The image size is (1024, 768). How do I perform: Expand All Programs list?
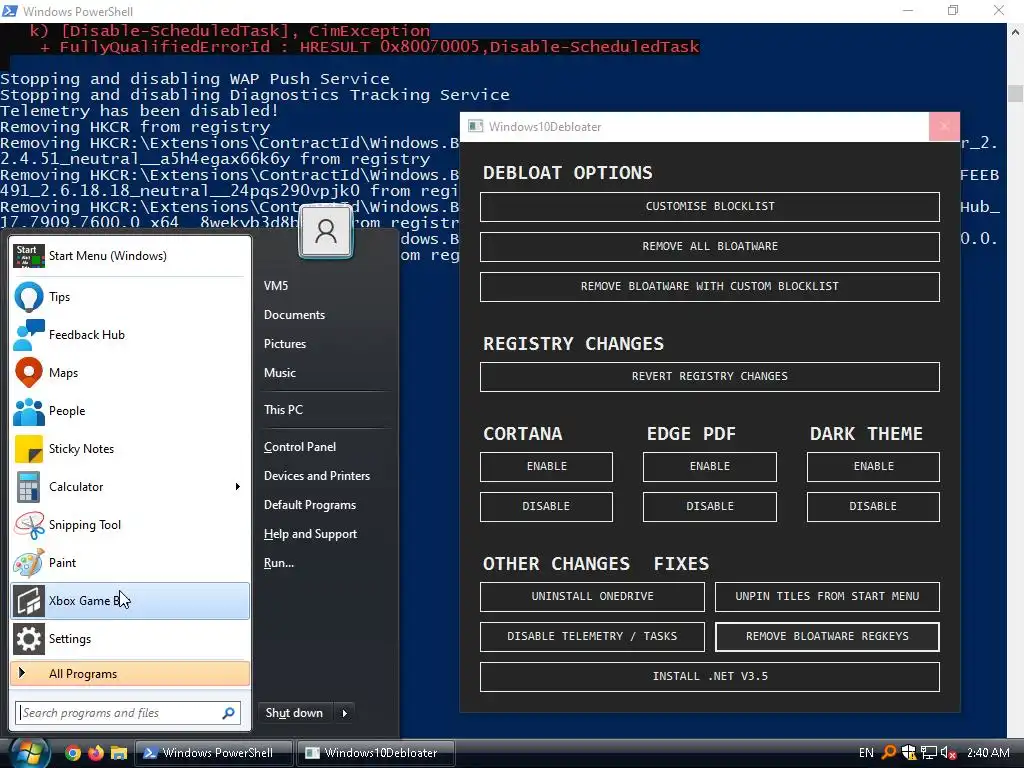coord(130,674)
